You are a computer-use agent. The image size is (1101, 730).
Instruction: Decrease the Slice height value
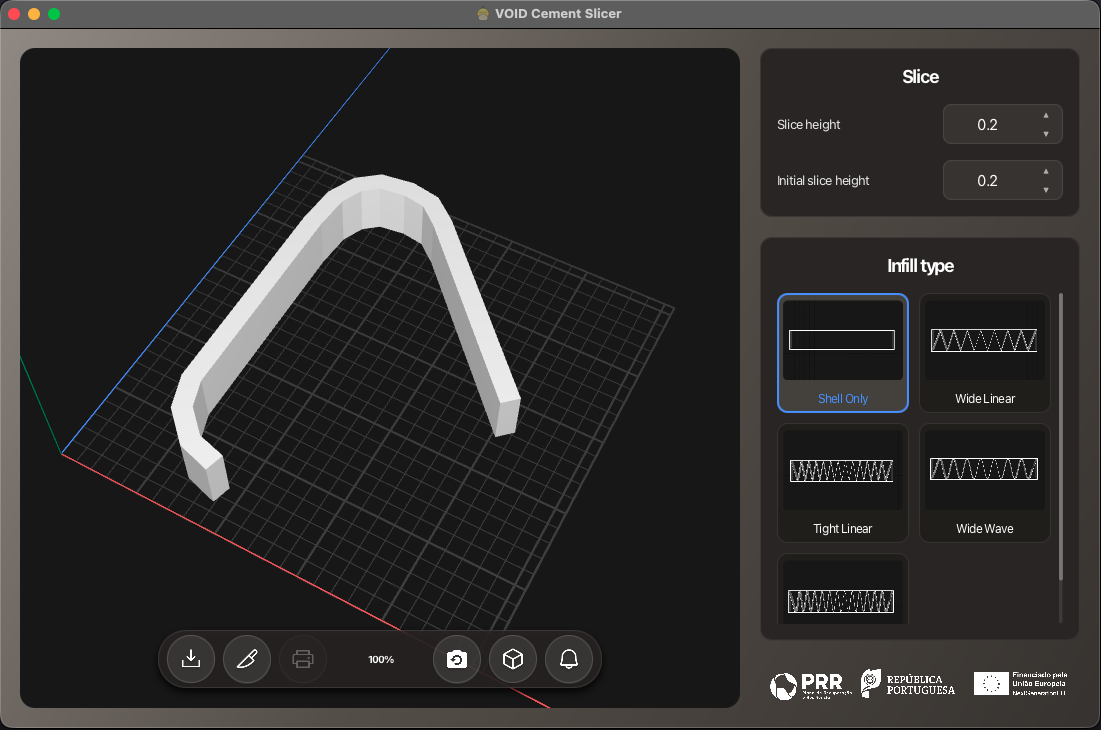coord(1046,133)
